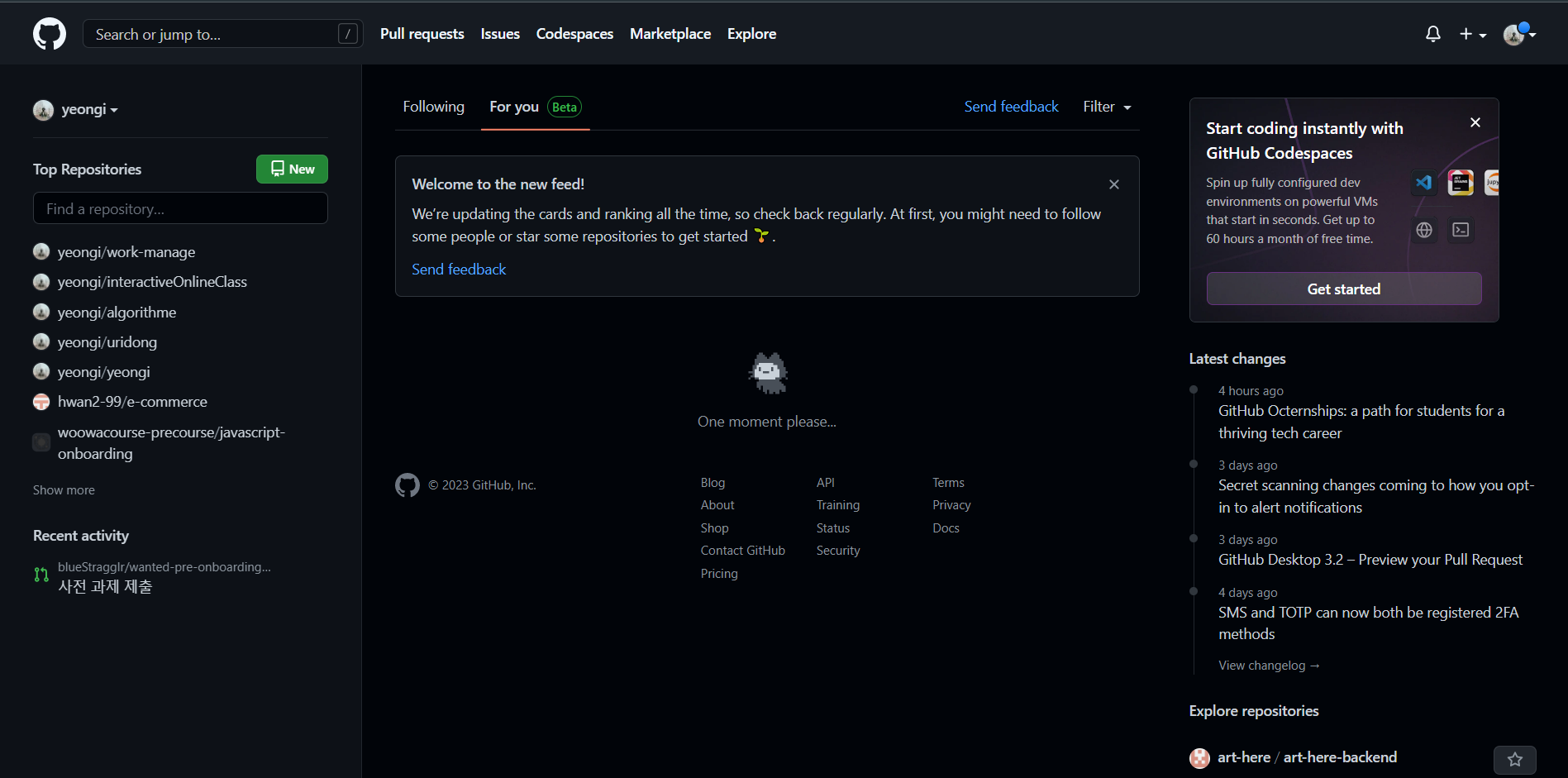Open the Security footer link

click(838, 551)
